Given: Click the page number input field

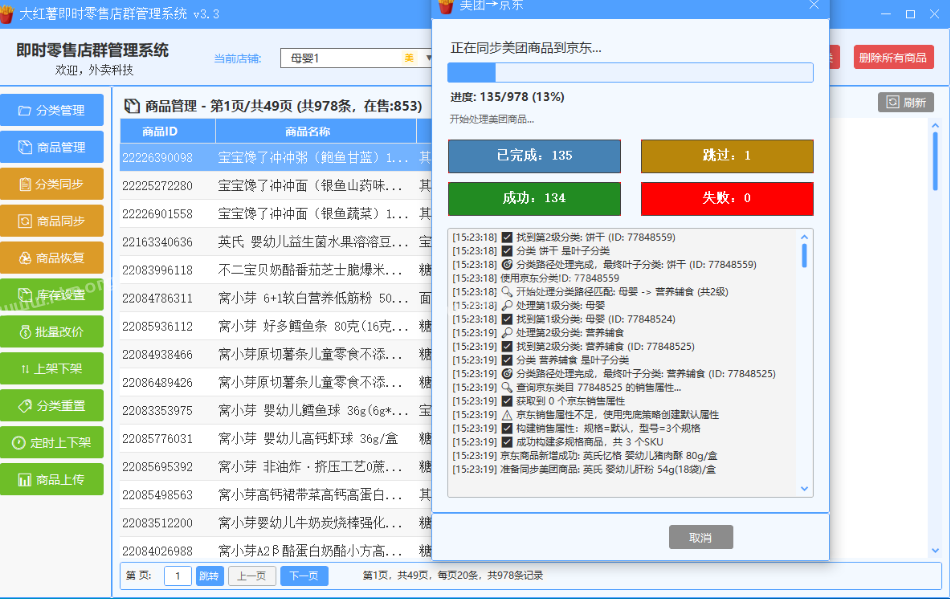Looking at the screenshot, I should tap(178, 576).
